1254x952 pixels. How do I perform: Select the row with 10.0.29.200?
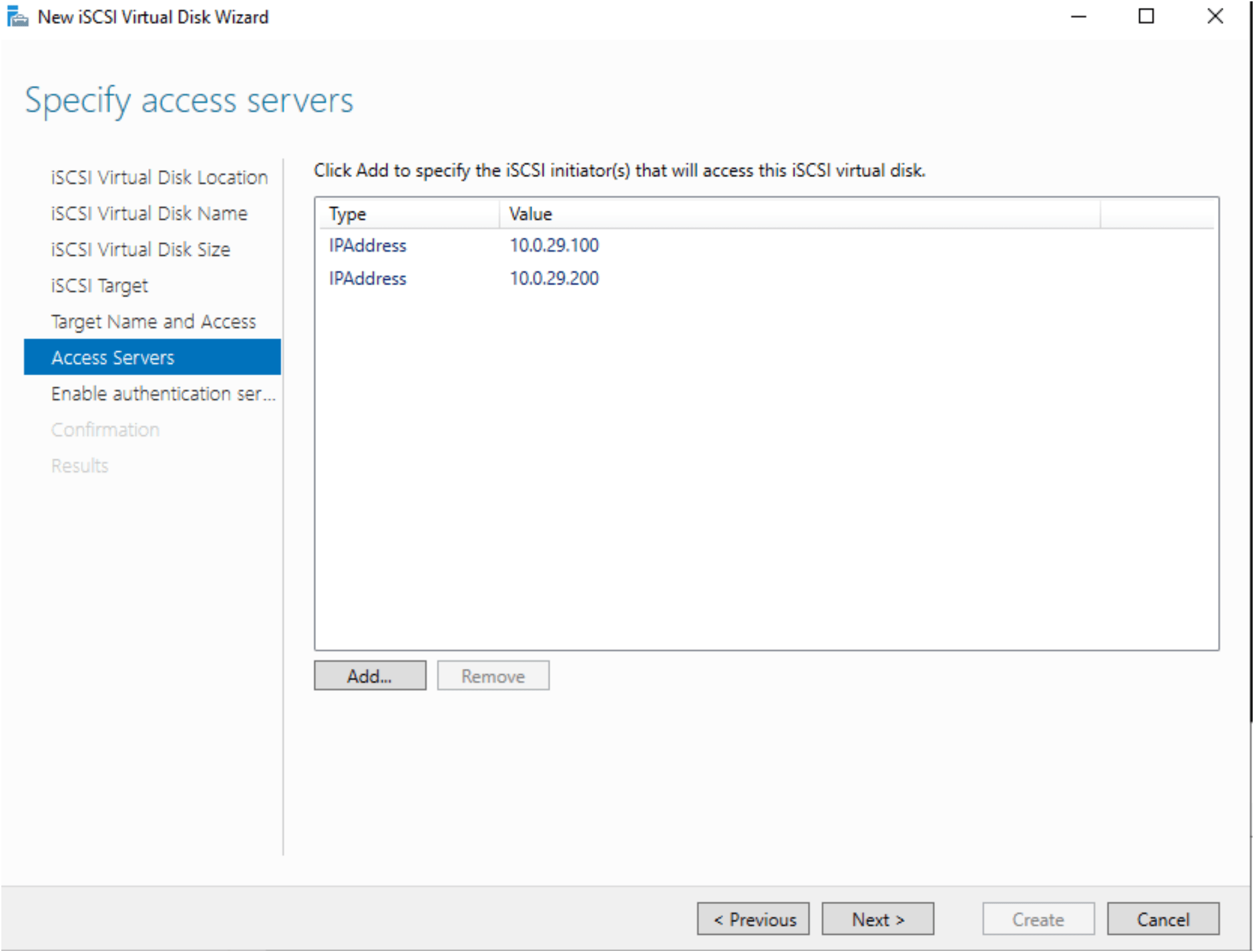pos(767,278)
